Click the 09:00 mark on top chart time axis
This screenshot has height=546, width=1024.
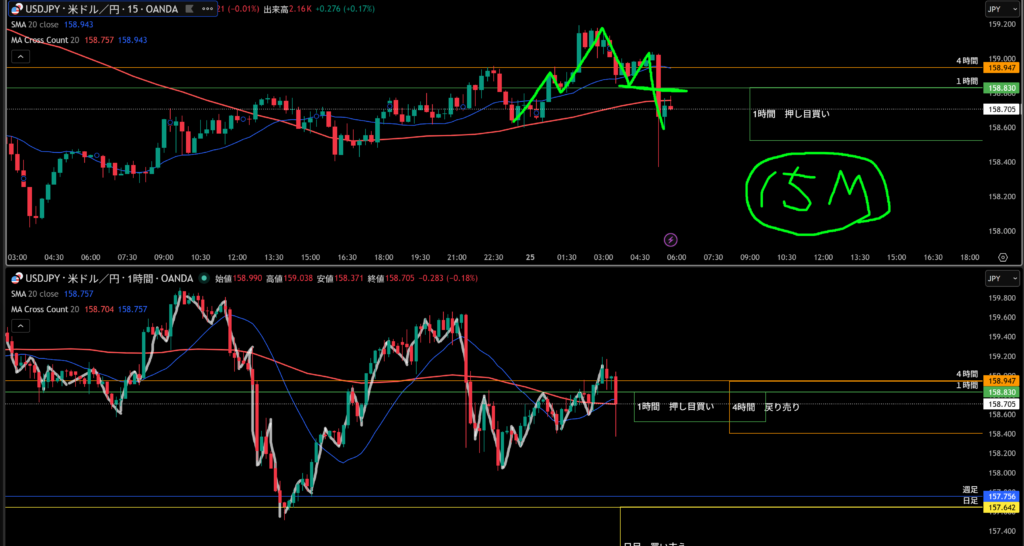coord(750,256)
